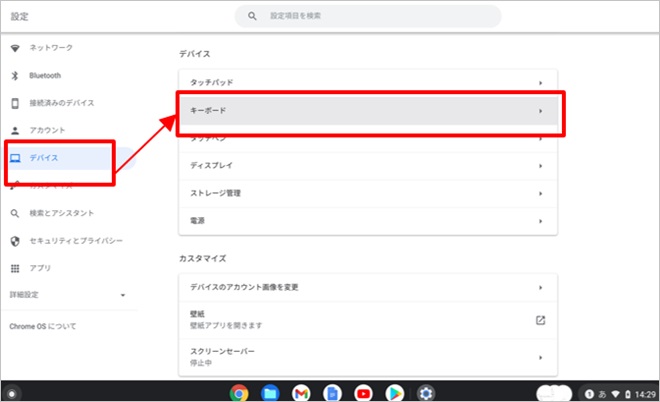660x402 pixels.
Task: Open ストレージ管理 submenu arrow
Action: pyautogui.click(x=540, y=193)
